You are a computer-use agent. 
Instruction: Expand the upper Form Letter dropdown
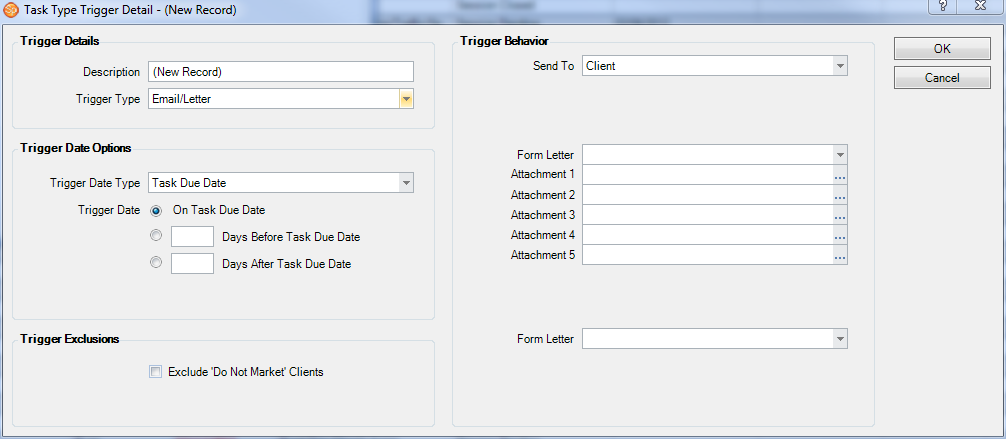click(840, 155)
